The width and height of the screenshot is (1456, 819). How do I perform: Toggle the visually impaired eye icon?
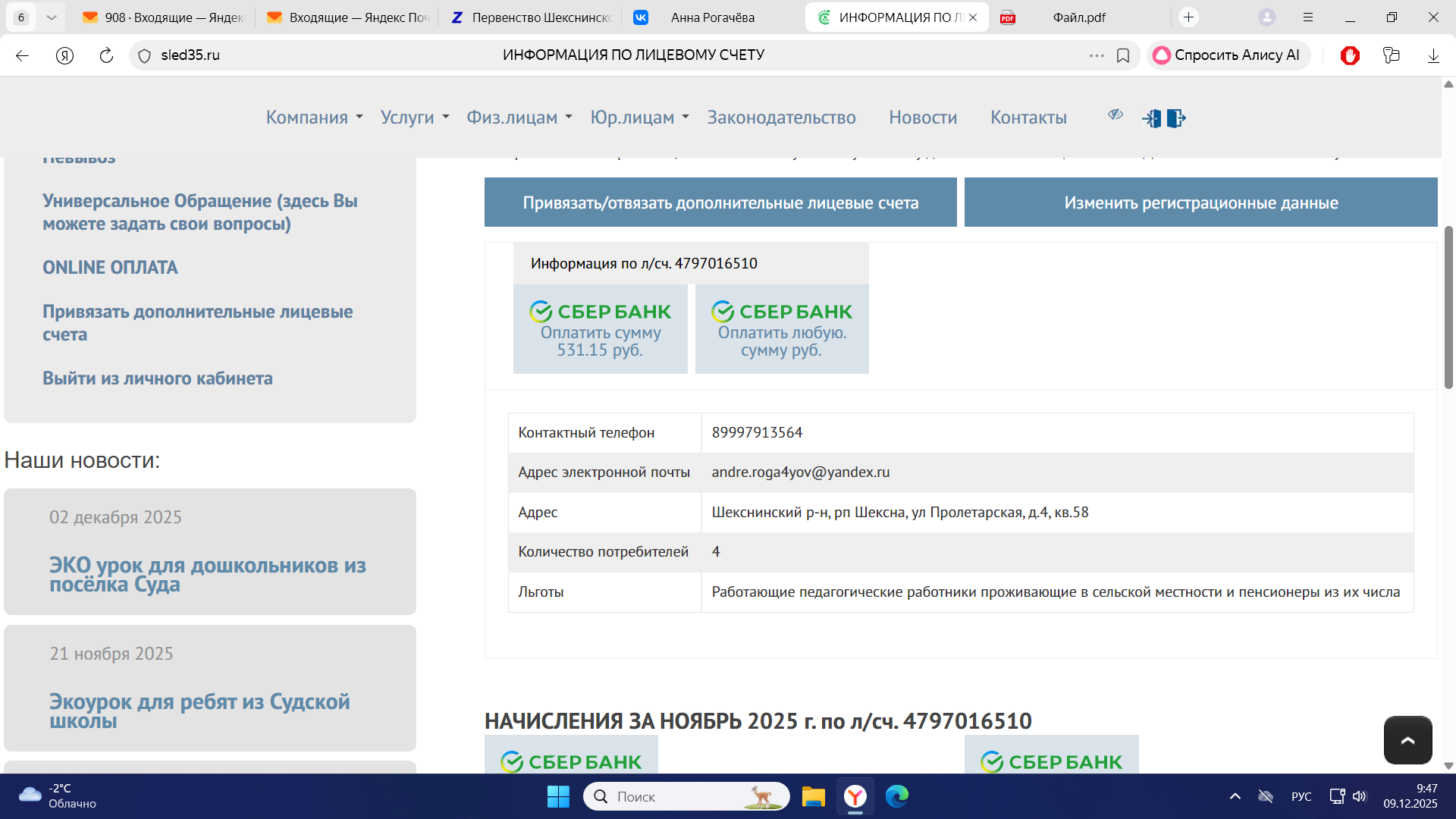(1115, 115)
